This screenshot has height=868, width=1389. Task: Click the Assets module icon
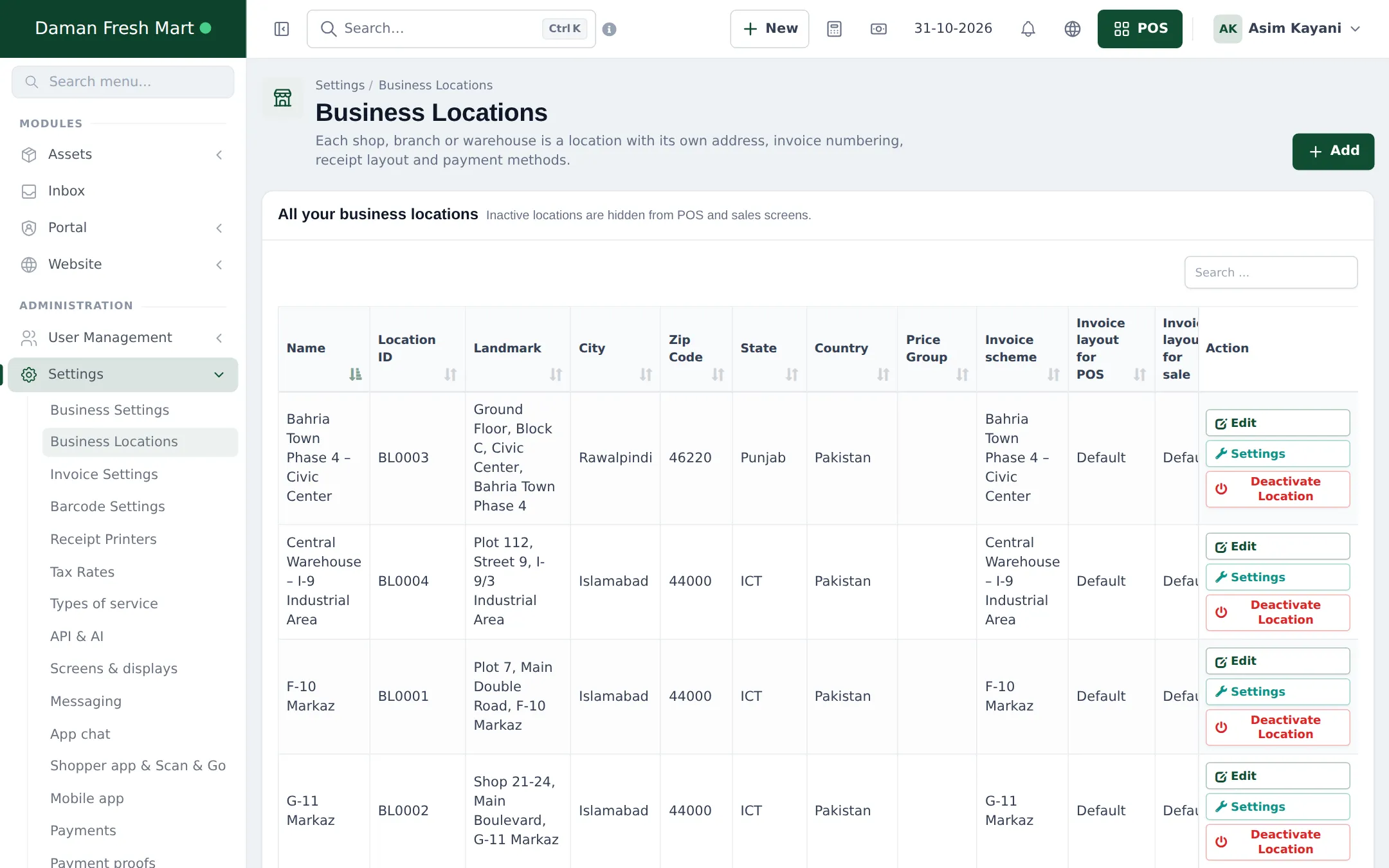click(x=29, y=155)
